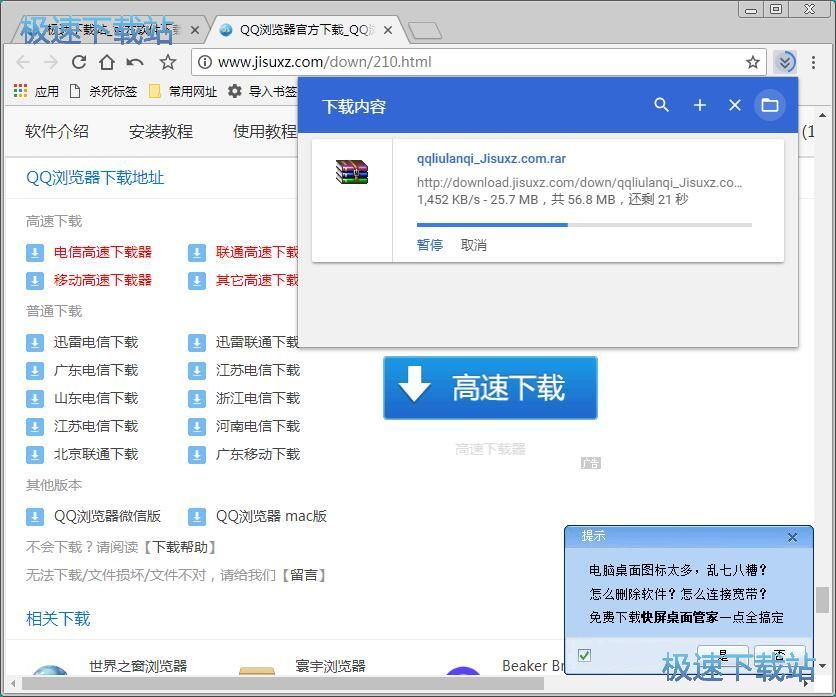The width and height of the screenshot is (836, 697).
Task: Click the vertical scrollbar thumb
Action: (x=822, y=600)
